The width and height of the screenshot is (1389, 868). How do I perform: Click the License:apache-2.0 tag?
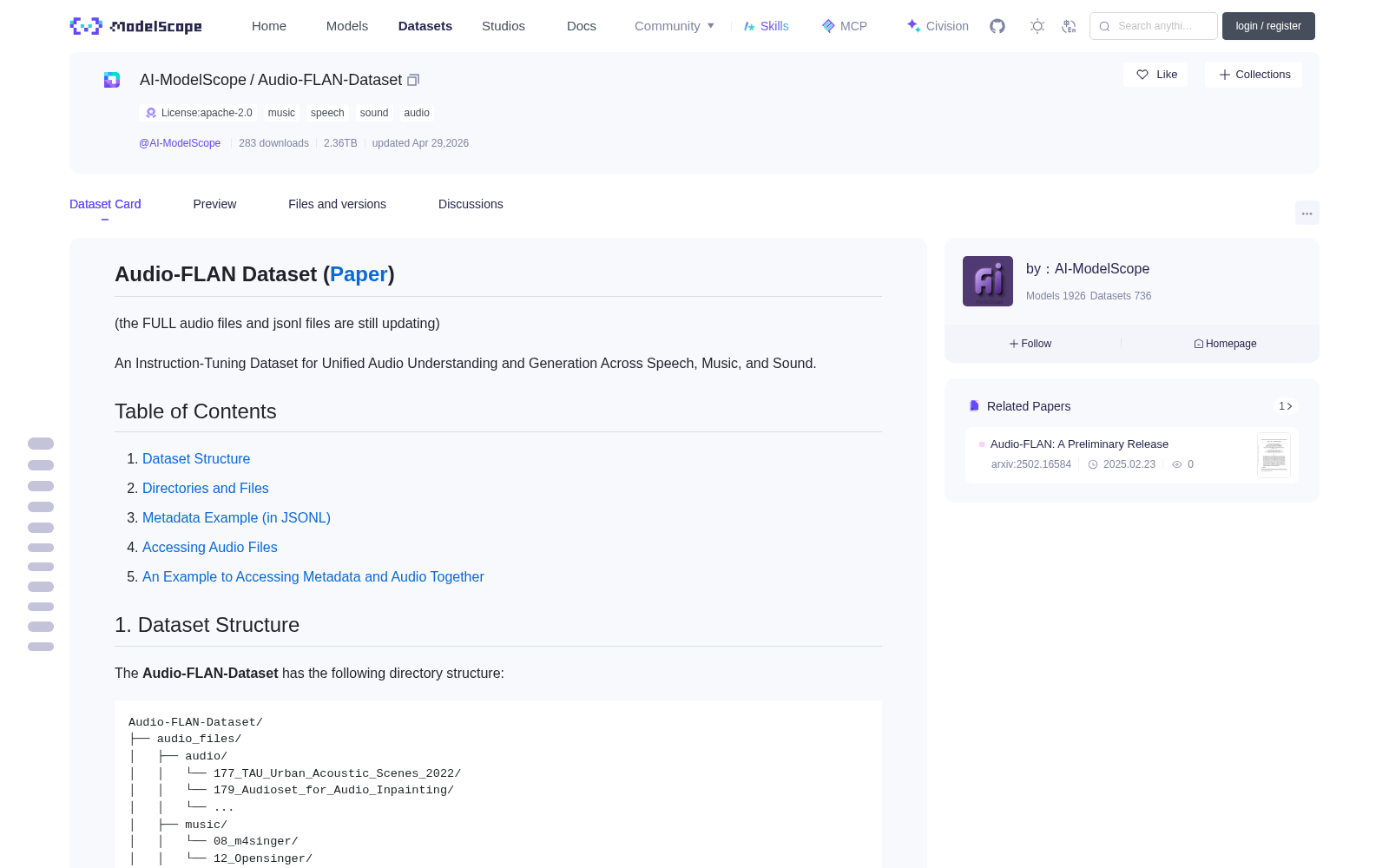(x=199, y=113)
